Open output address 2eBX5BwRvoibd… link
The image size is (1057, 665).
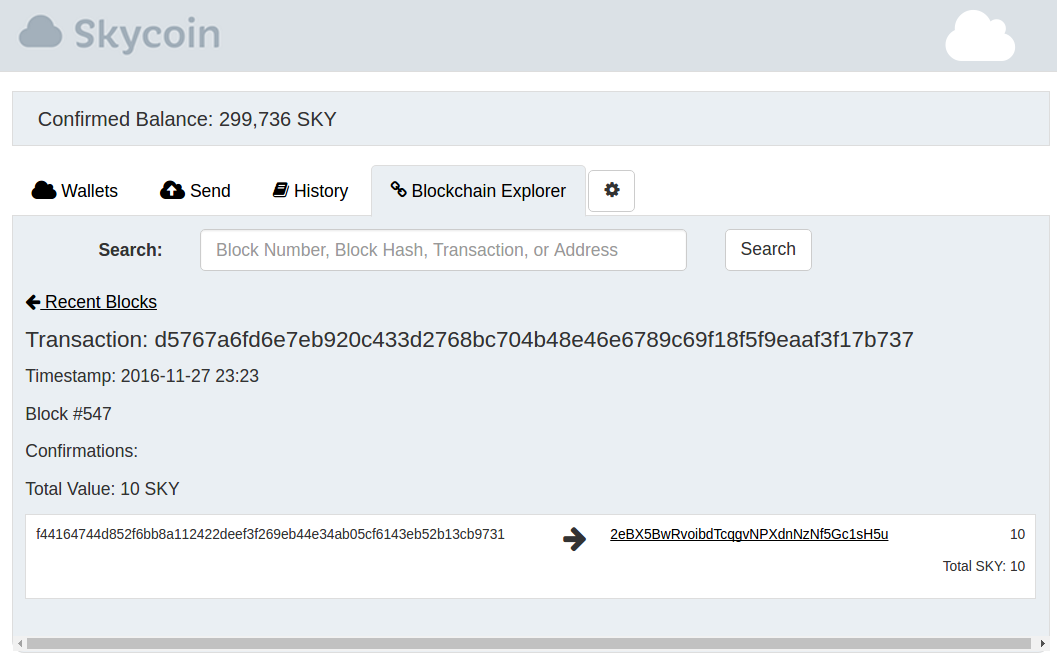coord(749,534)
